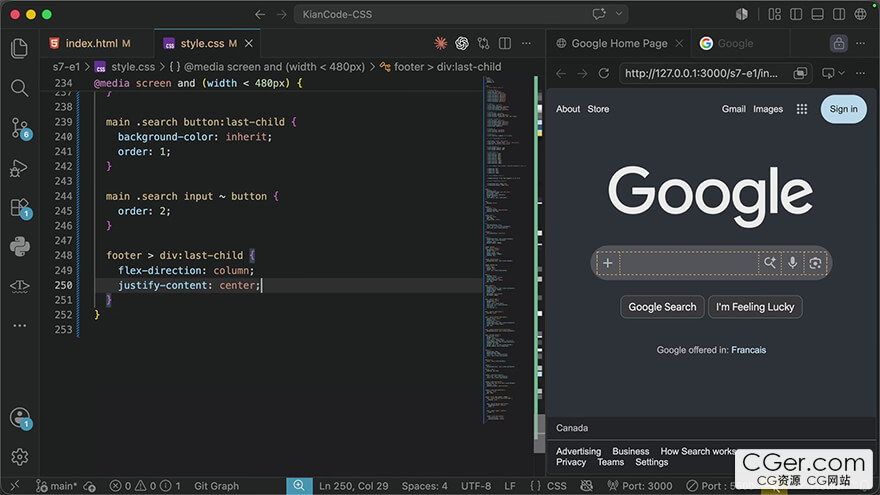Open the Manage gear icon
The width and height of the screenshot is (880, 495).
coord(20,457)
